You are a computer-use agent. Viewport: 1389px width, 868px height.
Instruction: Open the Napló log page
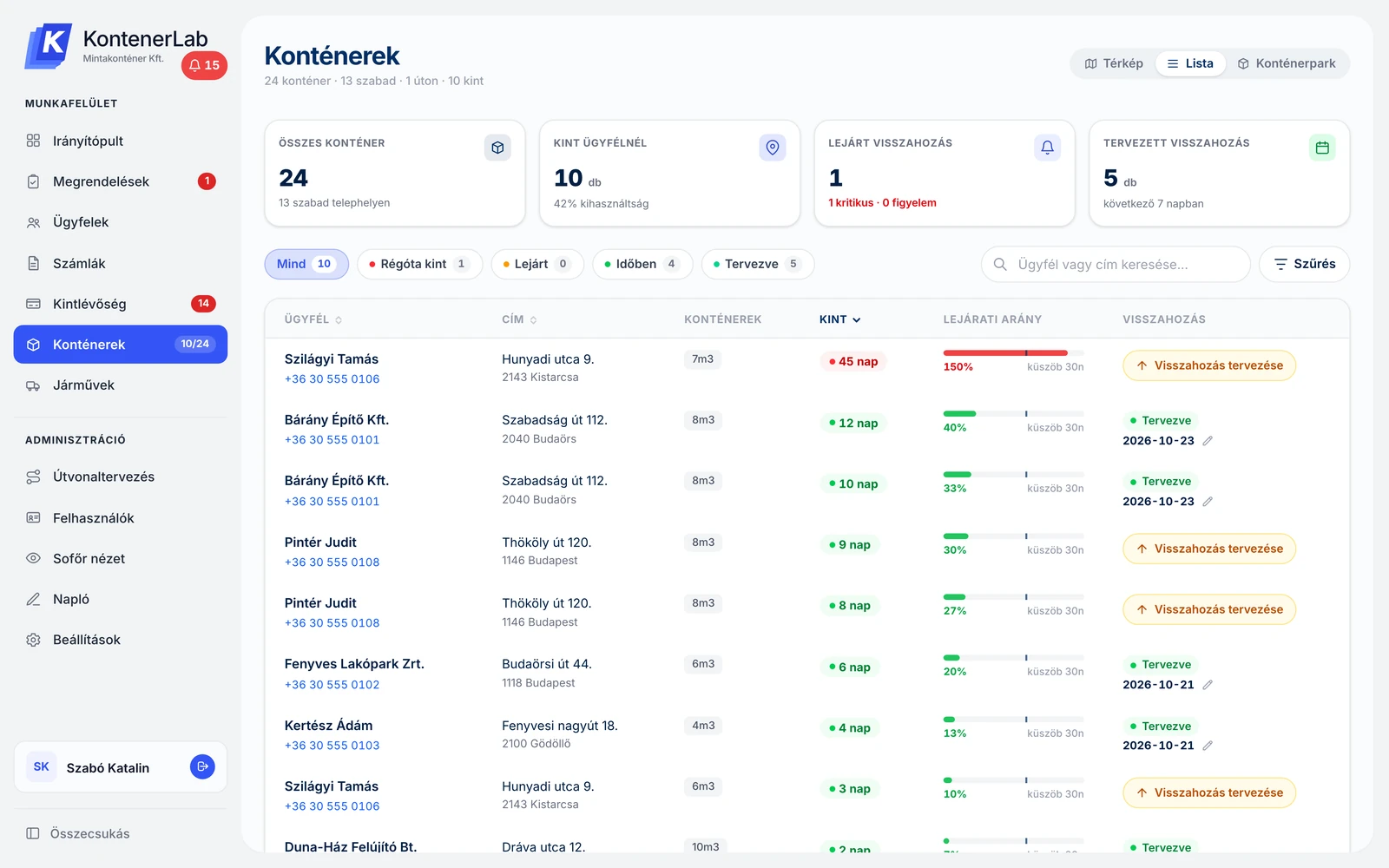pos(121,599)
